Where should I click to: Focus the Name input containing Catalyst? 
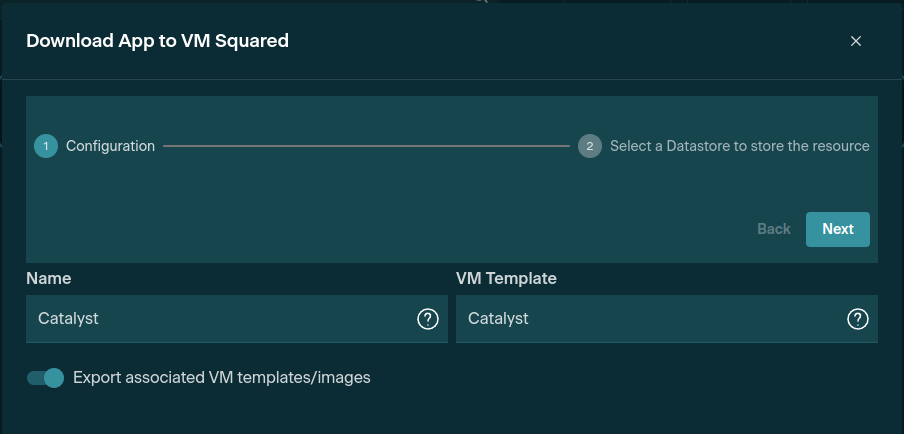(x=220, y=319)
